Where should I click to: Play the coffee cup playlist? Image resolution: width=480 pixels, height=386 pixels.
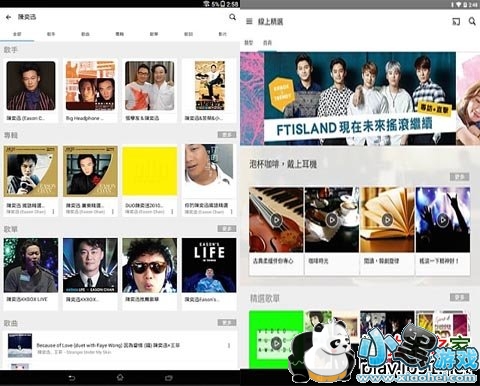[x=332, y=220]
